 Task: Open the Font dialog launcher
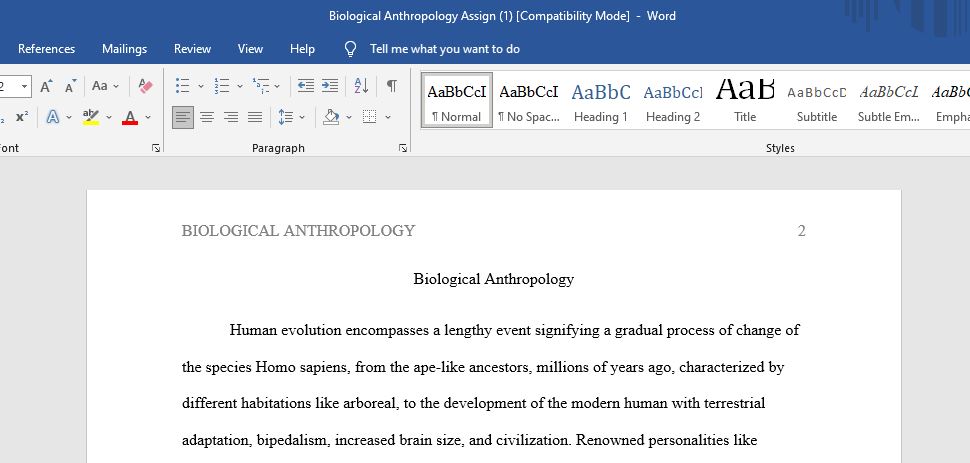point(156,148)
